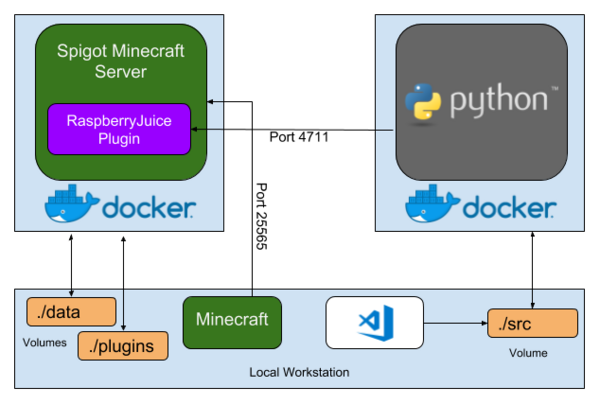
Task: Click the right Docker whale logo
Action: coord(432,203)
